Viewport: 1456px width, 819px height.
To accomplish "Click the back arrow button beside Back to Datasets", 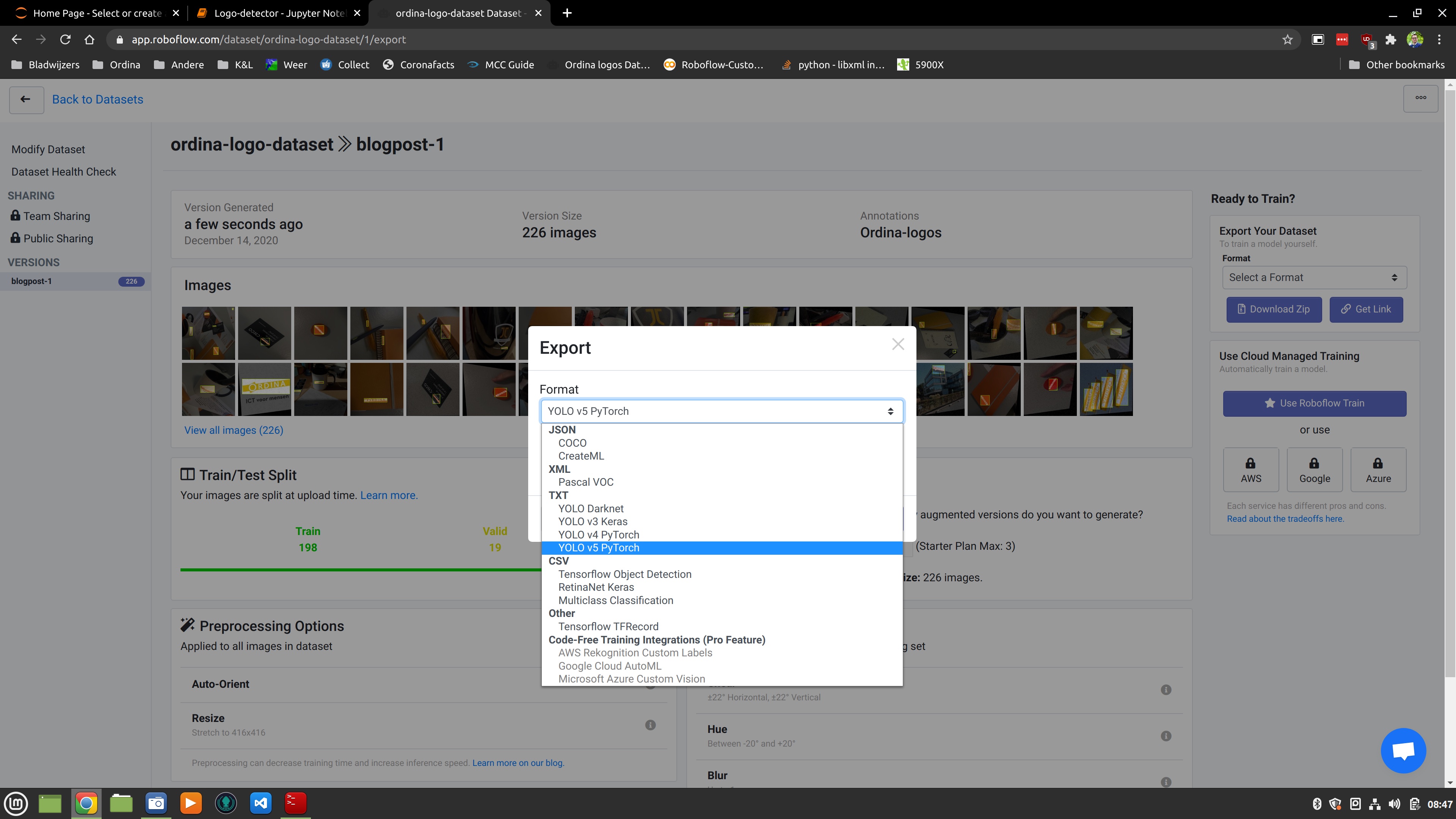I will [x=26, y=100].
